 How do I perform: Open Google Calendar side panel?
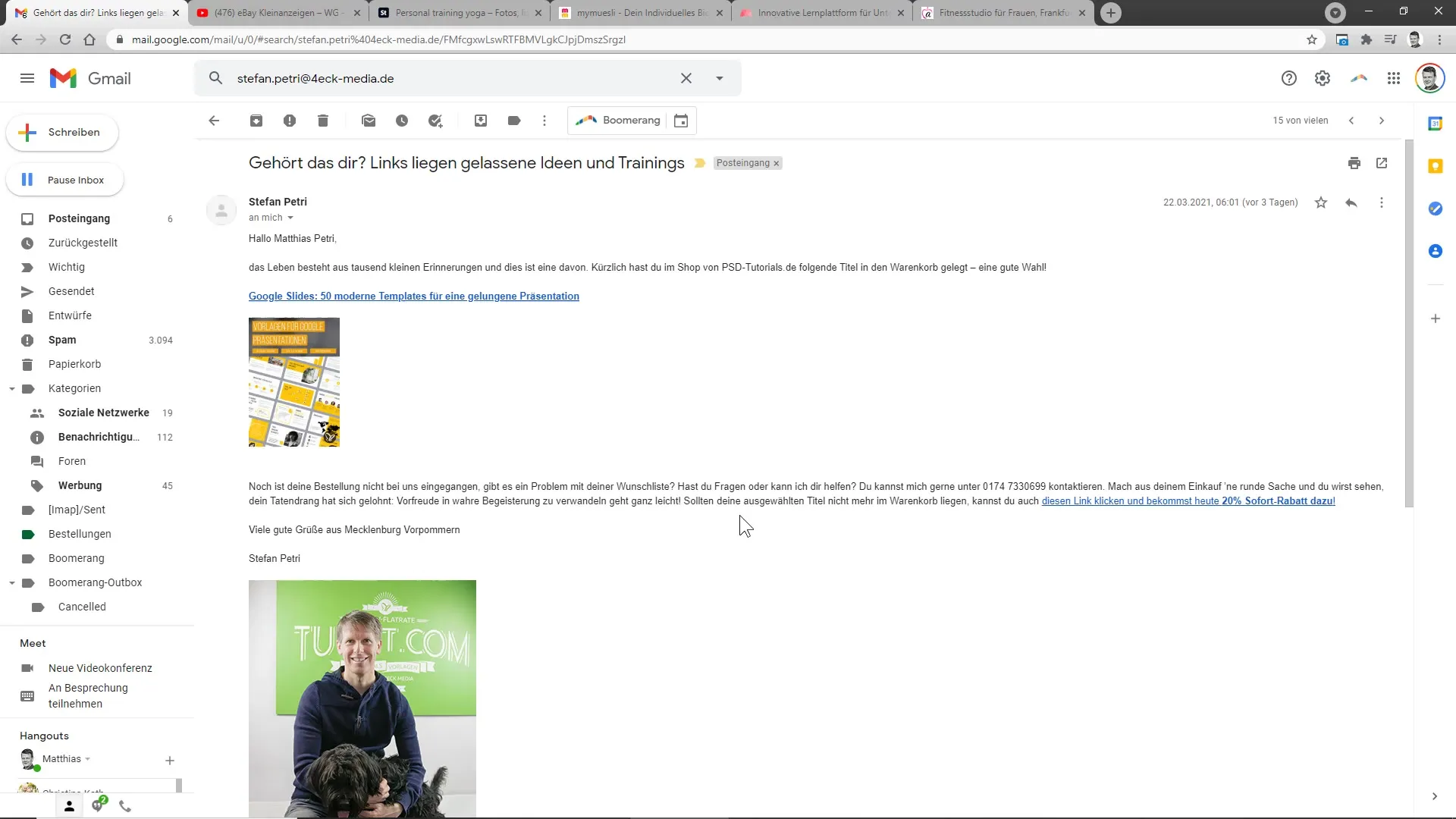1436,124
